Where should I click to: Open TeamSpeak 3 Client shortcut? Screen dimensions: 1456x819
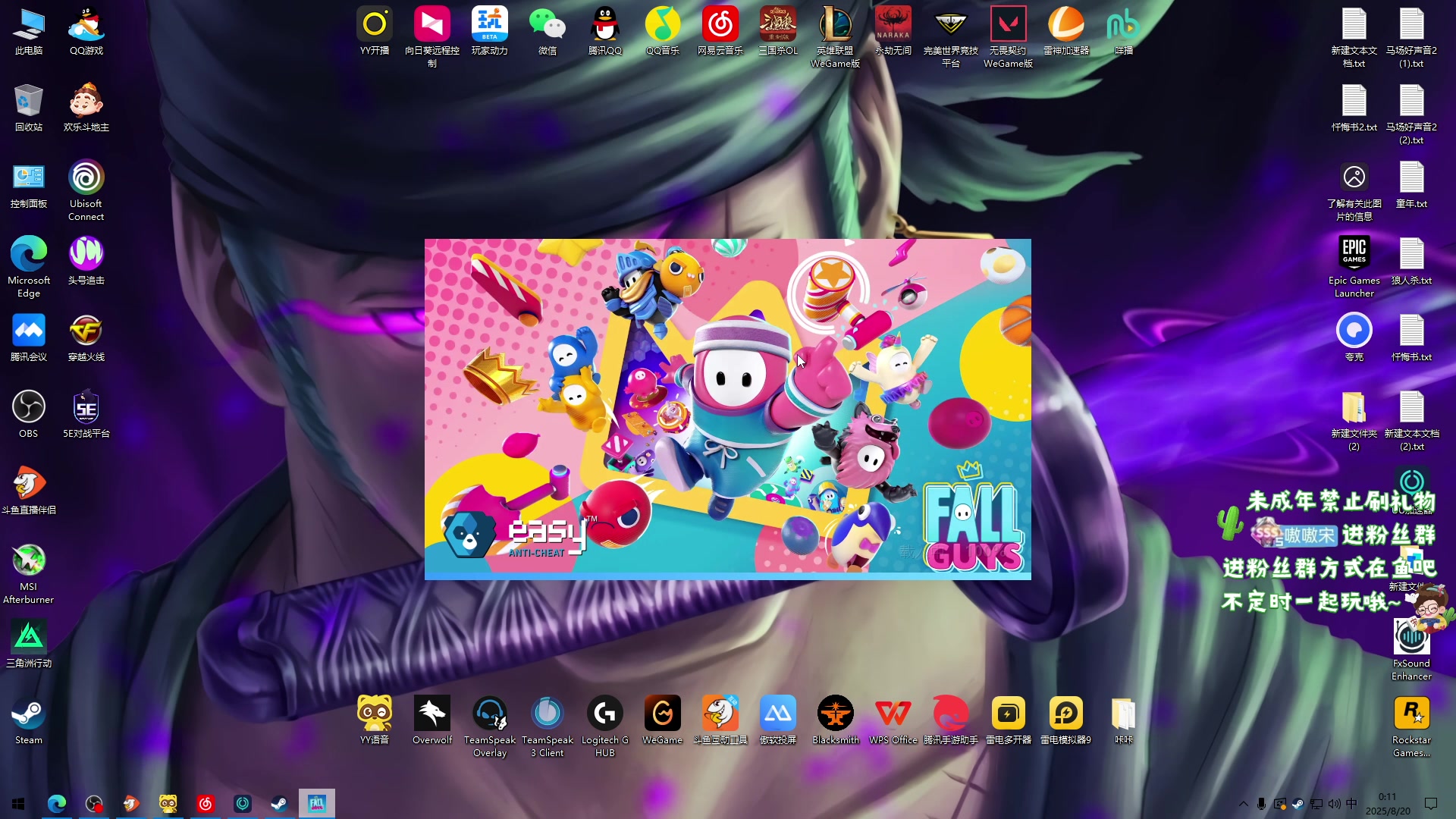point(548,727)
